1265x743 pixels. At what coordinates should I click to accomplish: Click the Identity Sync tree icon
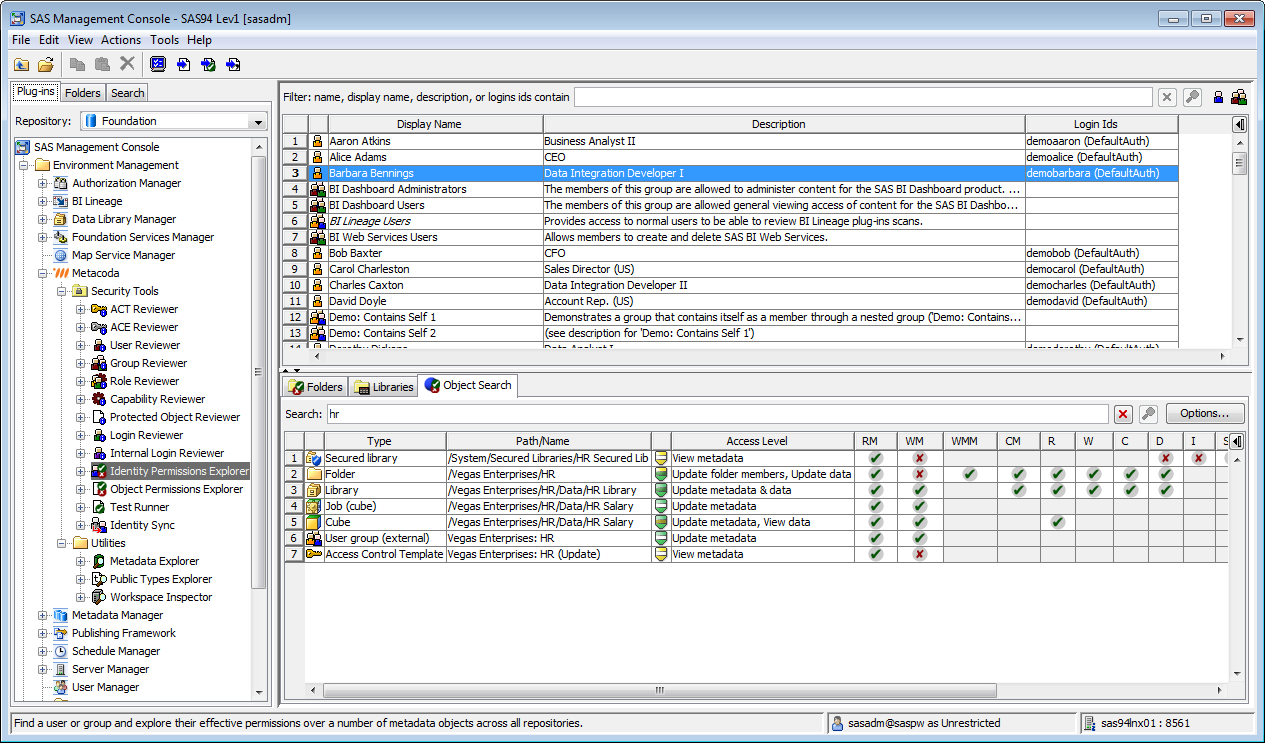(x=99, y=525)
